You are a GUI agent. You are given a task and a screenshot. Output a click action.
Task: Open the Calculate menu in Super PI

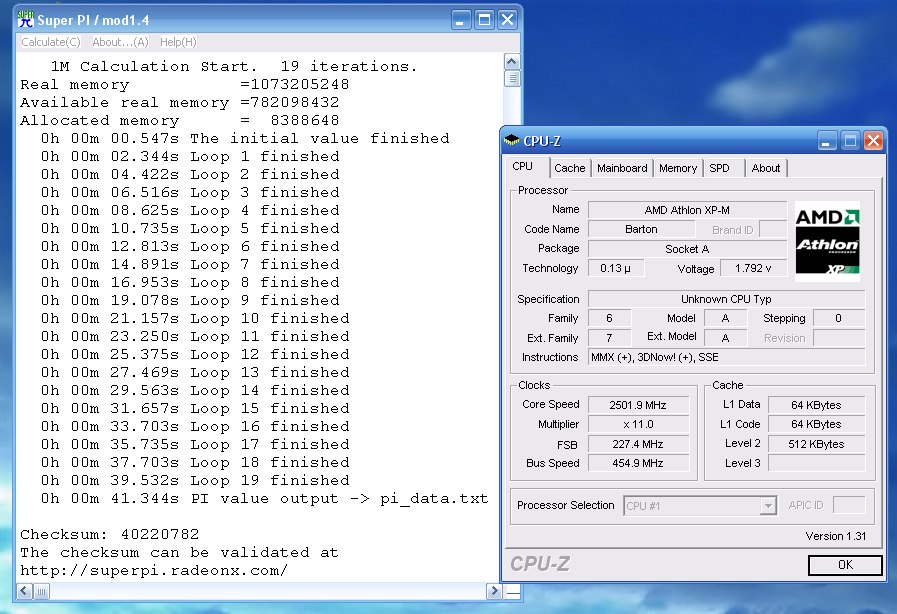coord(50,42)
